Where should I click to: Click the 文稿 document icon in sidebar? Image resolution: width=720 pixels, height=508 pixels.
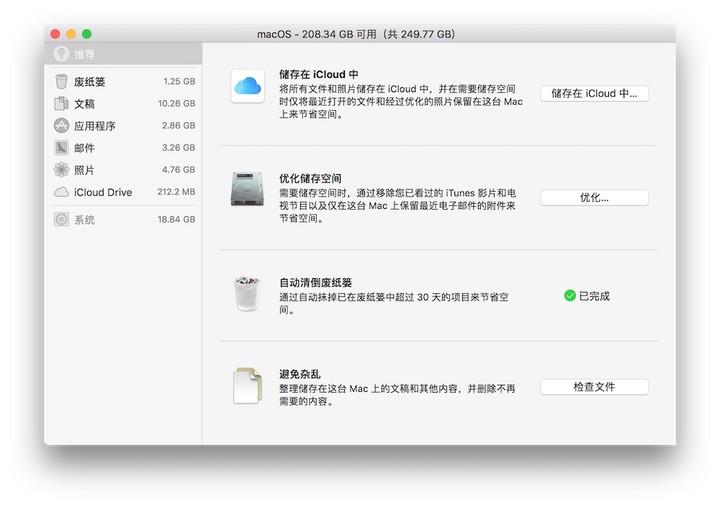click(x=62, y=104)
